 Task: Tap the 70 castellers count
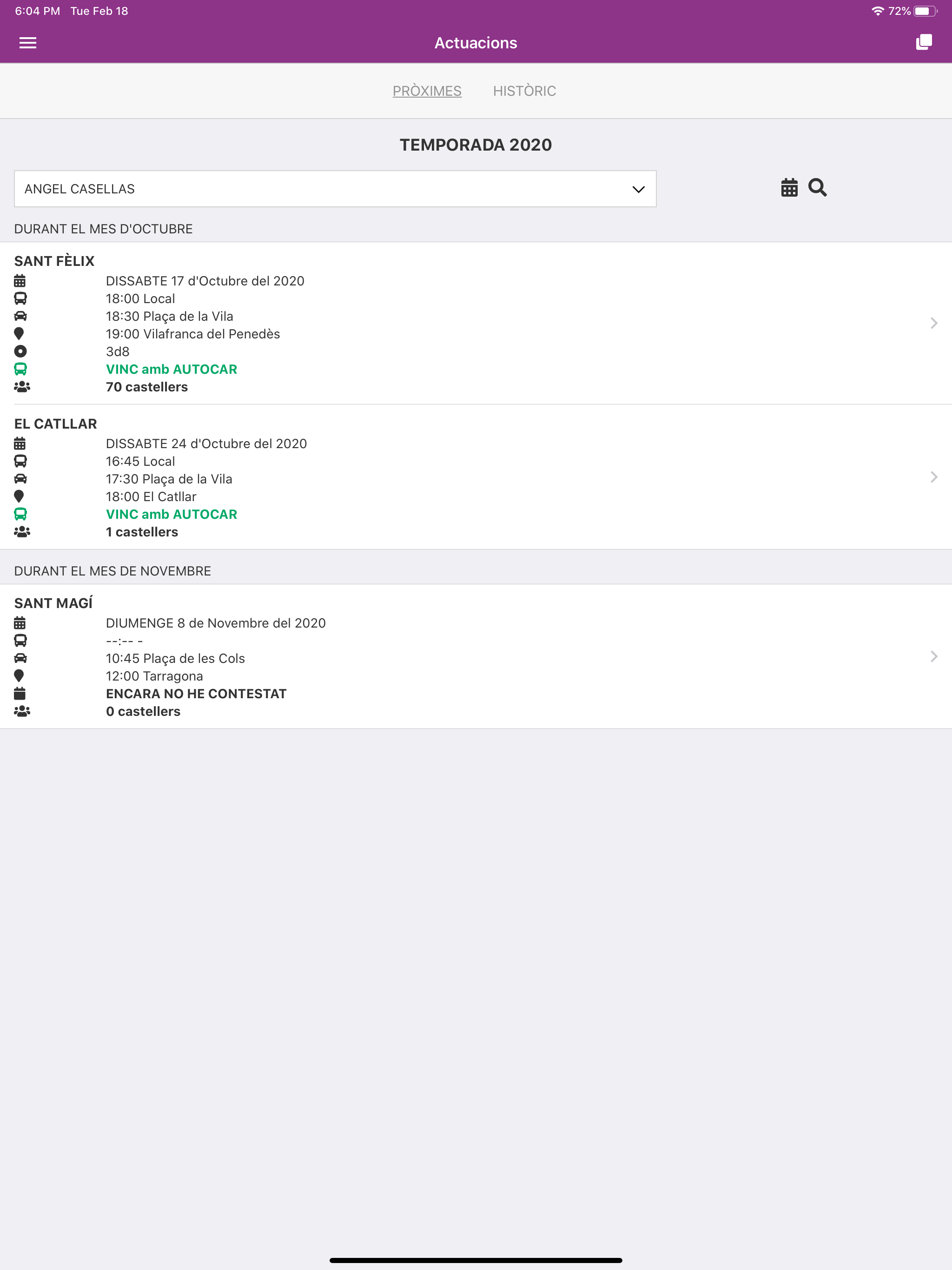(x=146, y=387)
